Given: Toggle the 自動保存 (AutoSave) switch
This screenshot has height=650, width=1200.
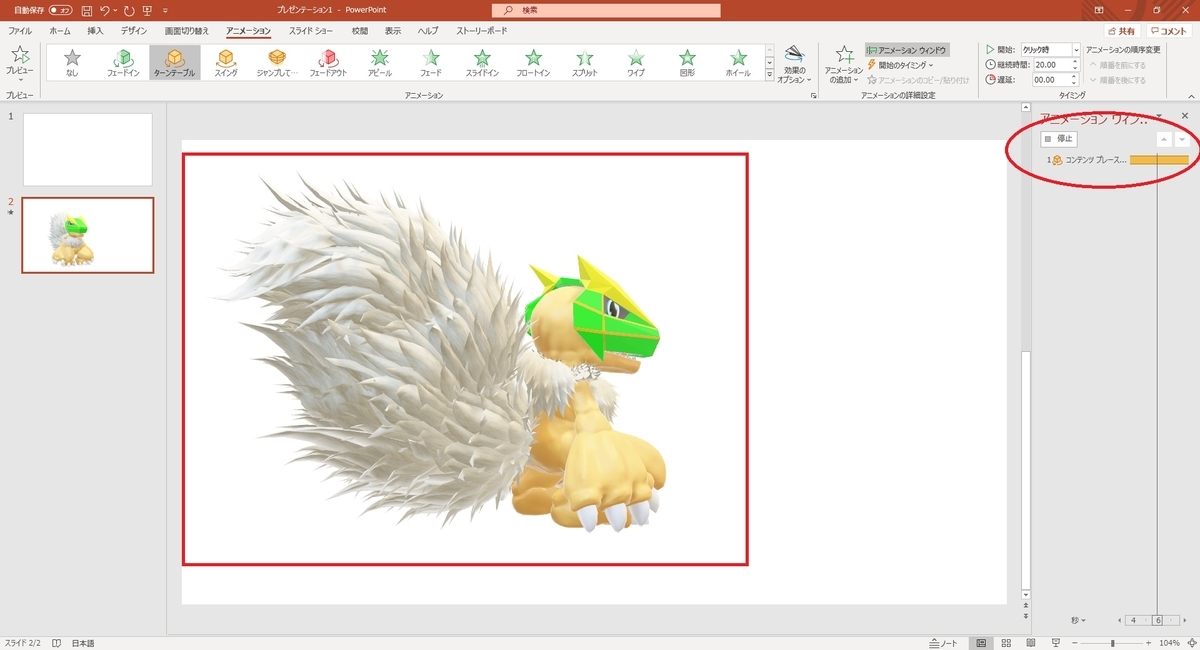Looking at the screenshot, I should [60, 10].
